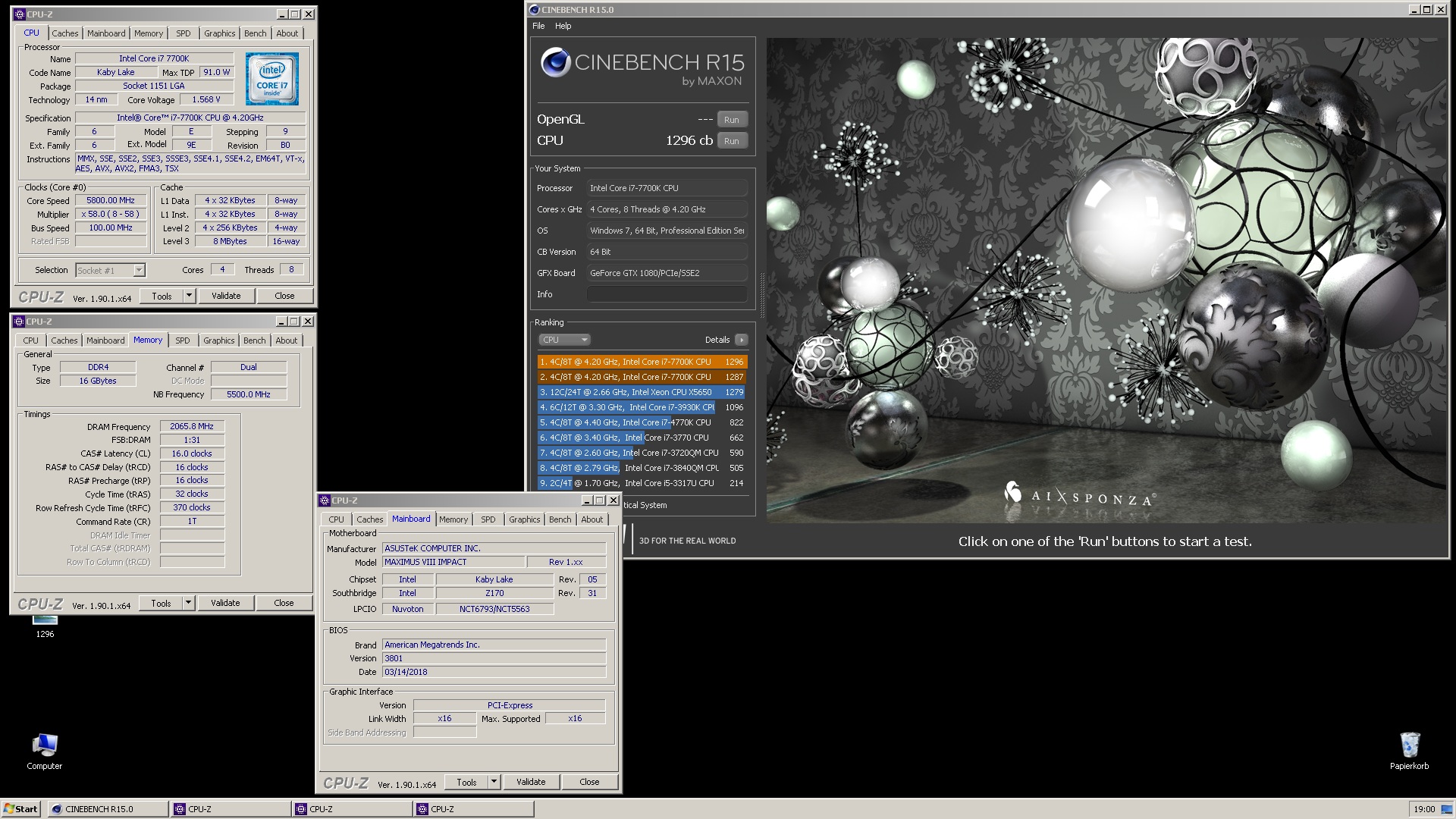Click the Core Voltage value 1.568 V
Image resolution: width=1456 pixels, height=819 pixels.
pos(206,100)
